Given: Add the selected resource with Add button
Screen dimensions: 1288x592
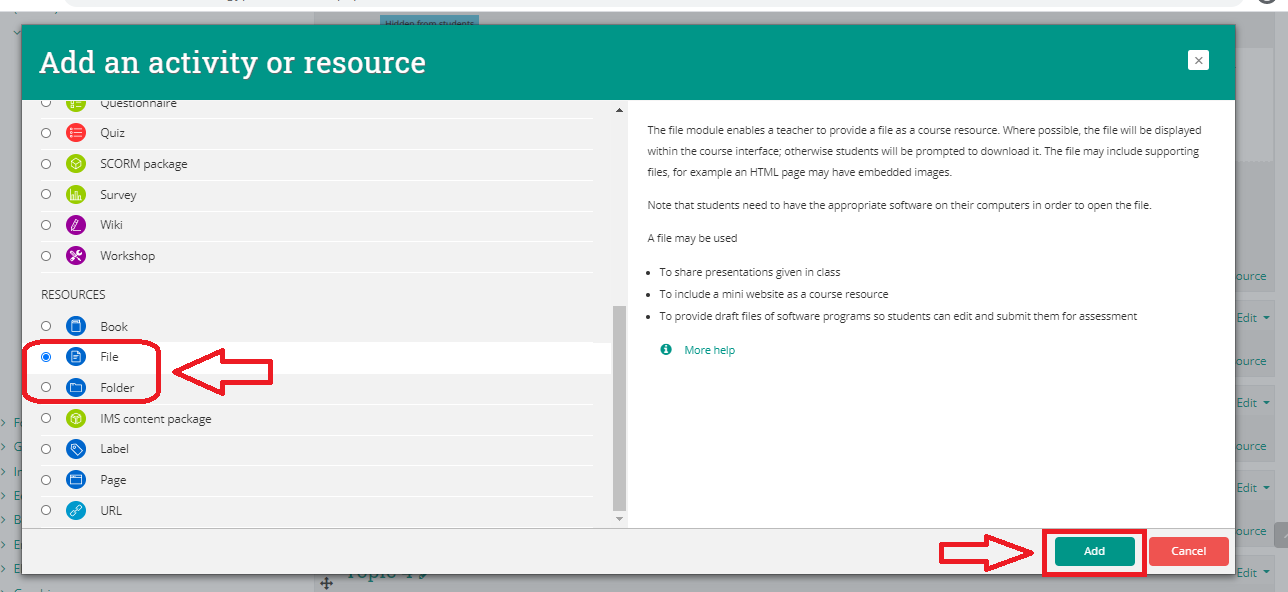Looking at the screenshot, I should pyautogui.click(x=1095, y=552).
